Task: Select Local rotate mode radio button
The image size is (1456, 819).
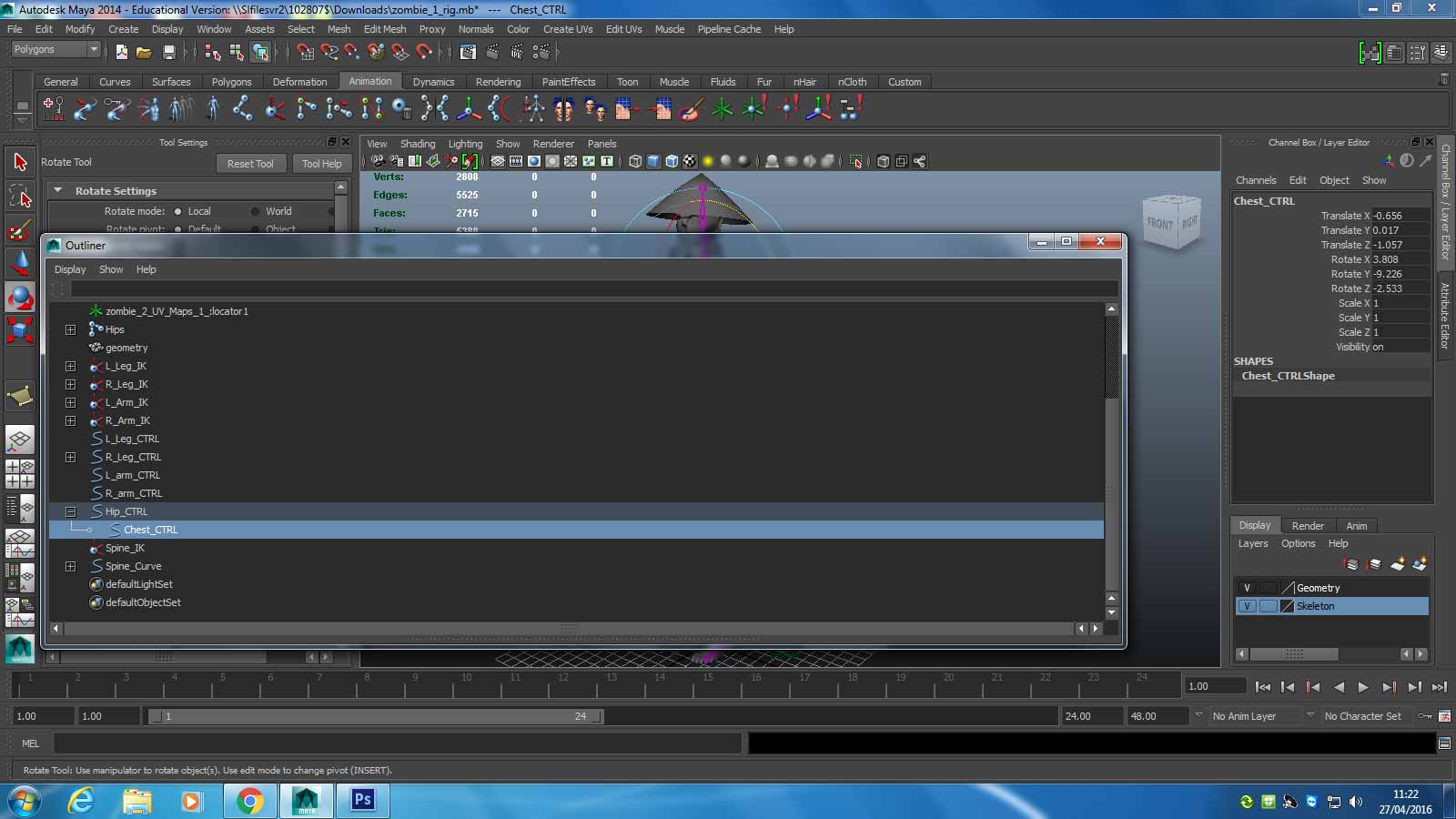Action: tap(178, 211)
